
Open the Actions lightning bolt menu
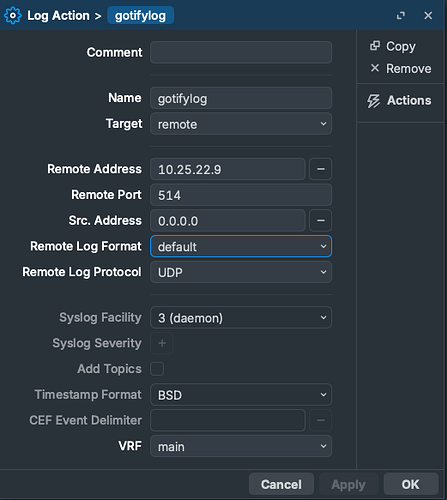coord(399,100)
